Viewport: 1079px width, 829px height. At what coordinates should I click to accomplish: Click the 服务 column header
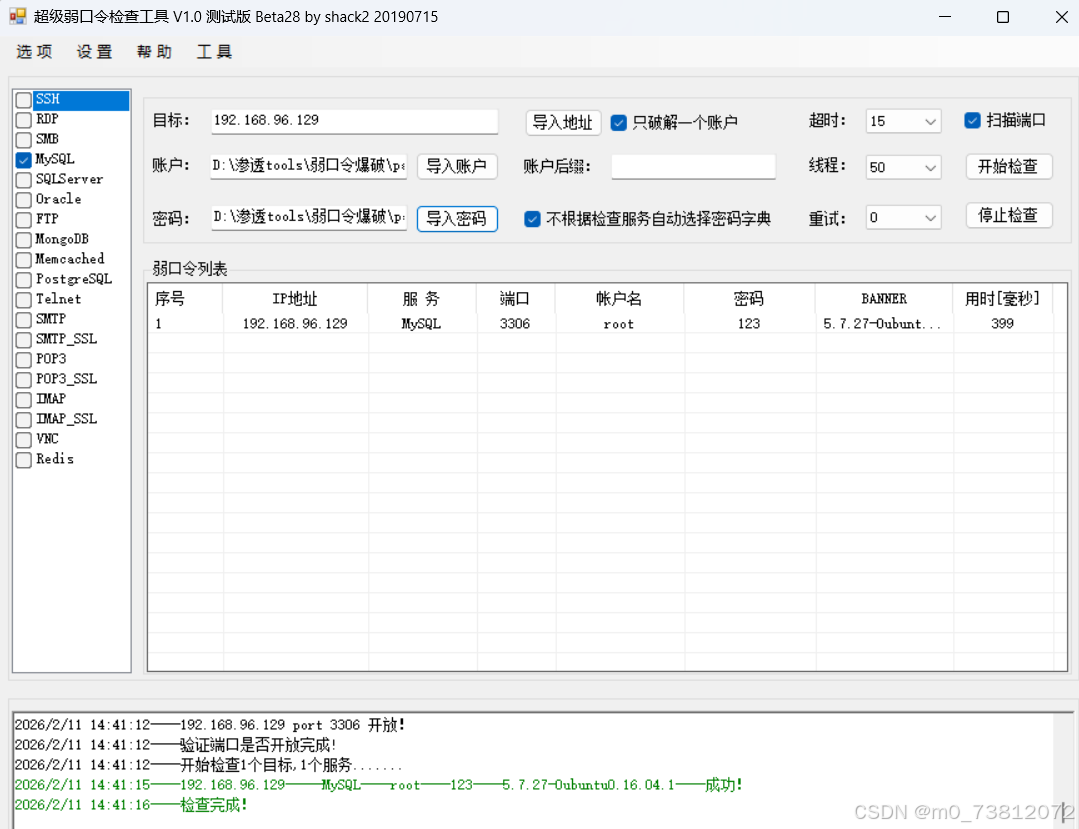[422, 299]
